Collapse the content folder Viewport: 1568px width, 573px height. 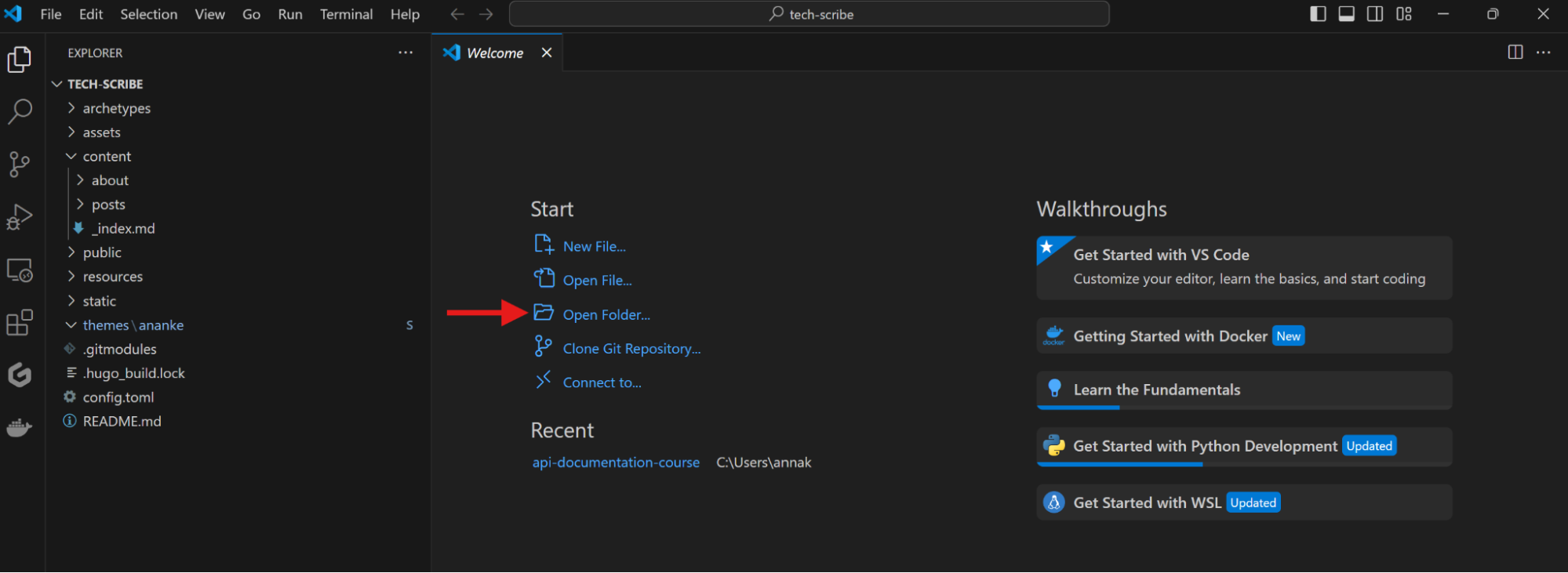[x=71, y=157]
